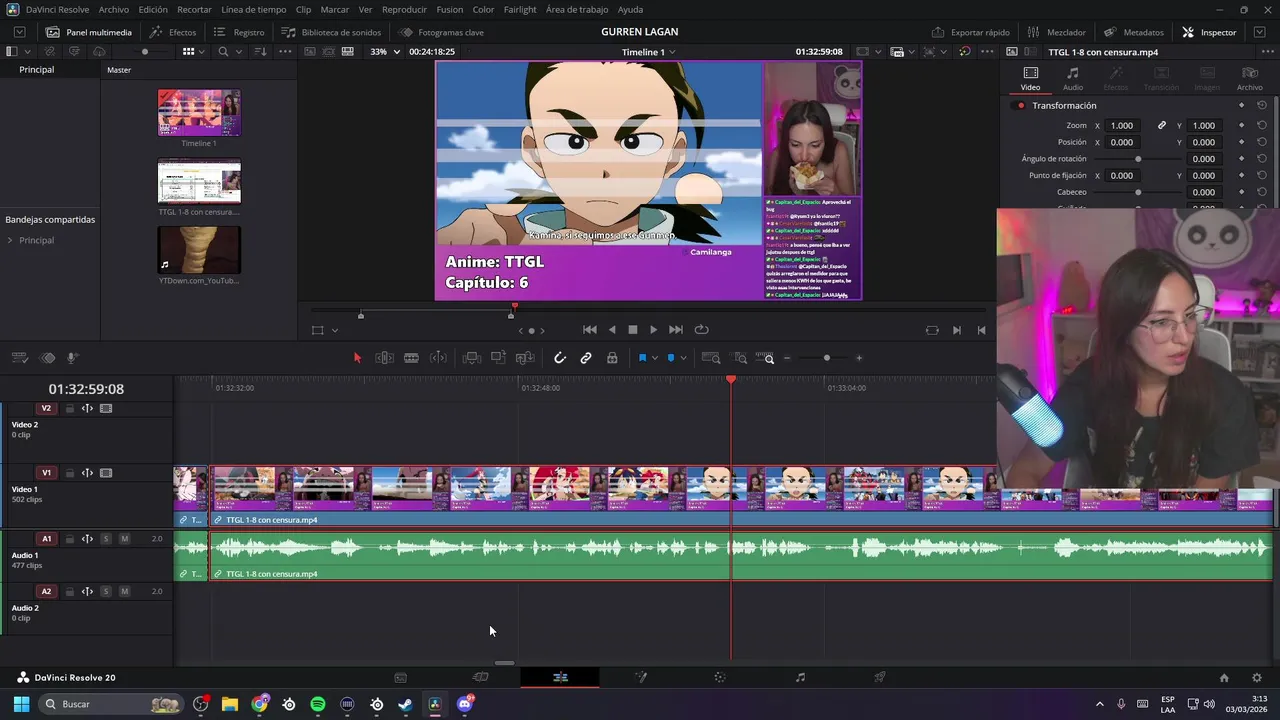Toggle the Inspector panel button
The width and height of the screenshot is (1280, 720).
click(1209, 32)
